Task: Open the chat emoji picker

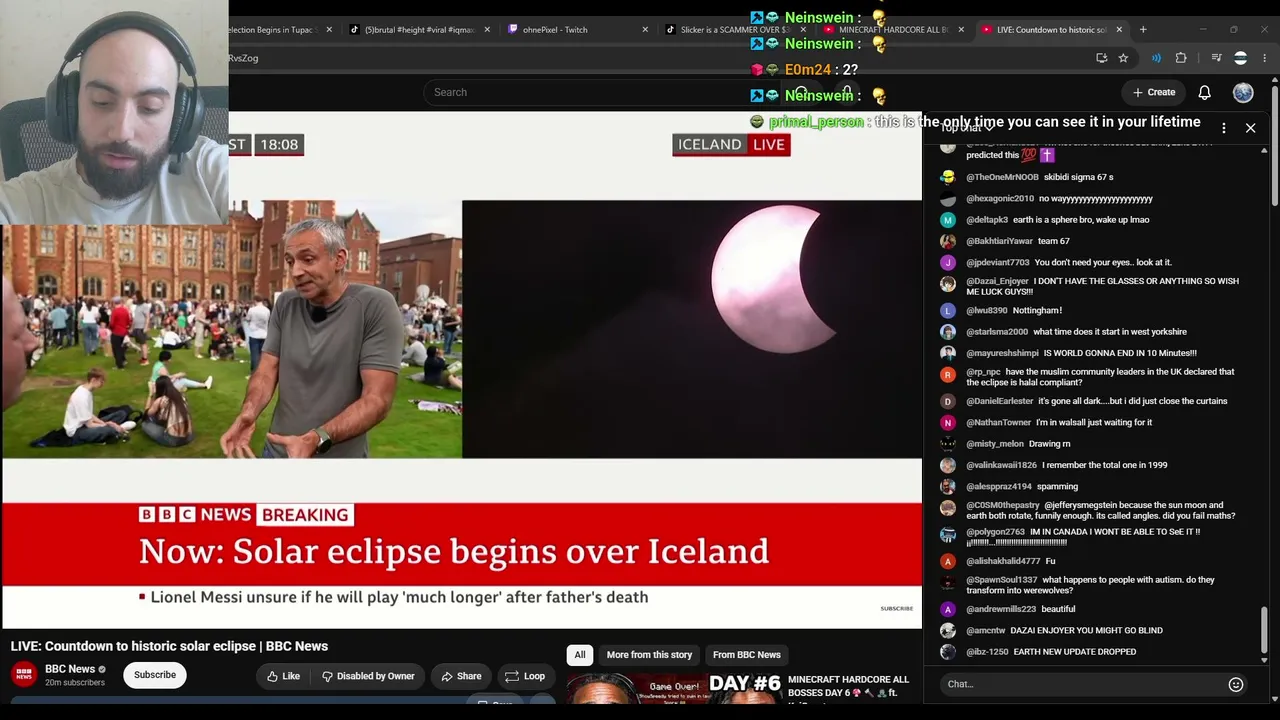Action: pyautogui.click(x=1236, y=684)
